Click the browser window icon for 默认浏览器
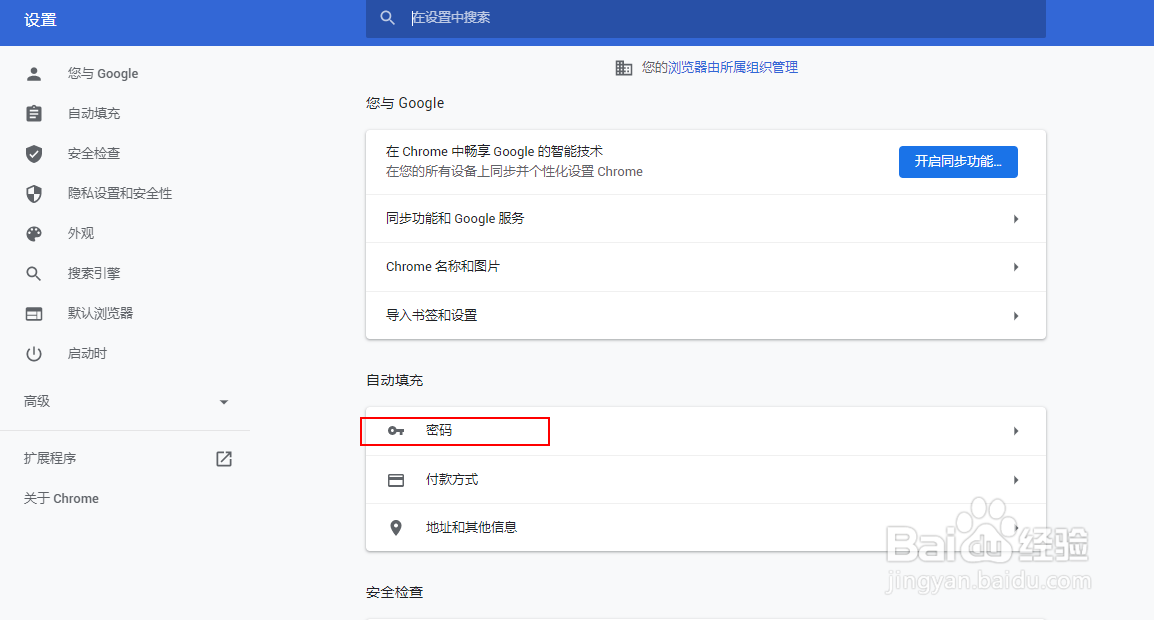 [x=34, y=314]
